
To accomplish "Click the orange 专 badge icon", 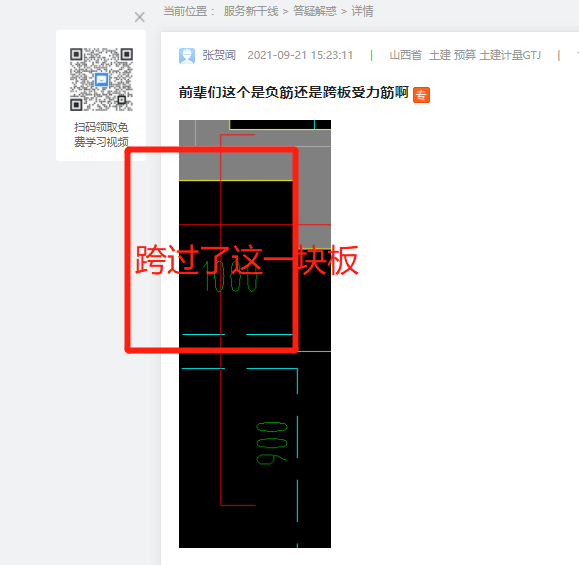I will click(421, 95).
